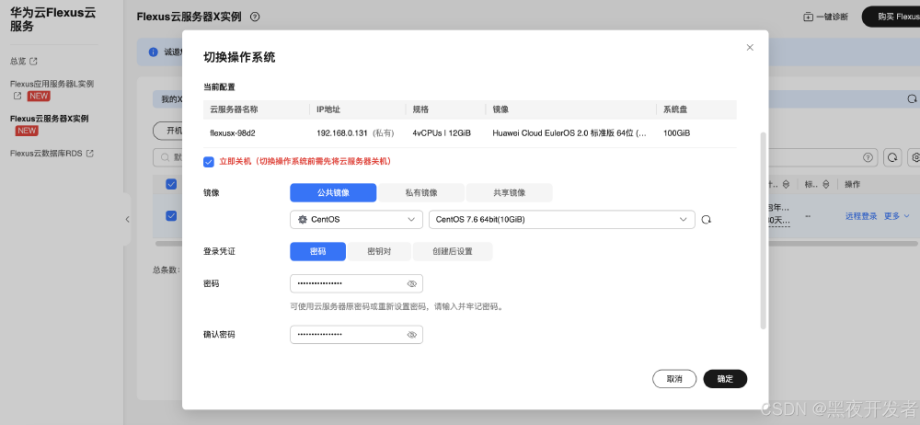The image size is (920, 425).
Task: Click the external link icon under Flexus应用服务器L实例
Action: 18,96
